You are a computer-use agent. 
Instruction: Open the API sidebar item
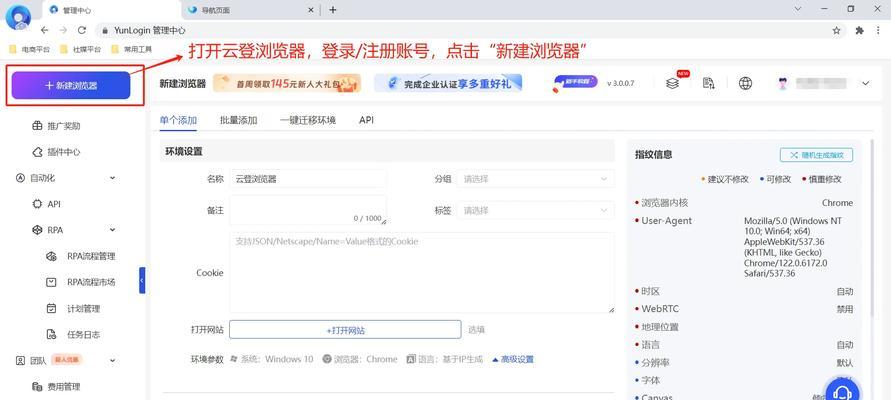point(54,204)
